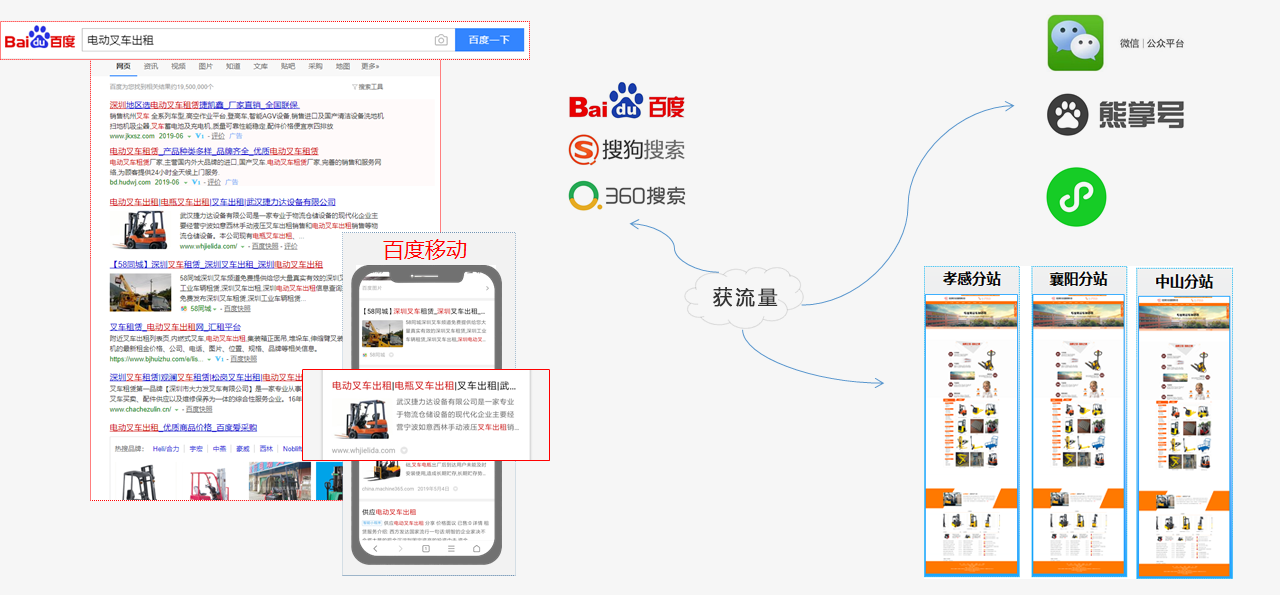Select the Heli/合力 hot brand
1280x595 pixels.
[166, 449]
